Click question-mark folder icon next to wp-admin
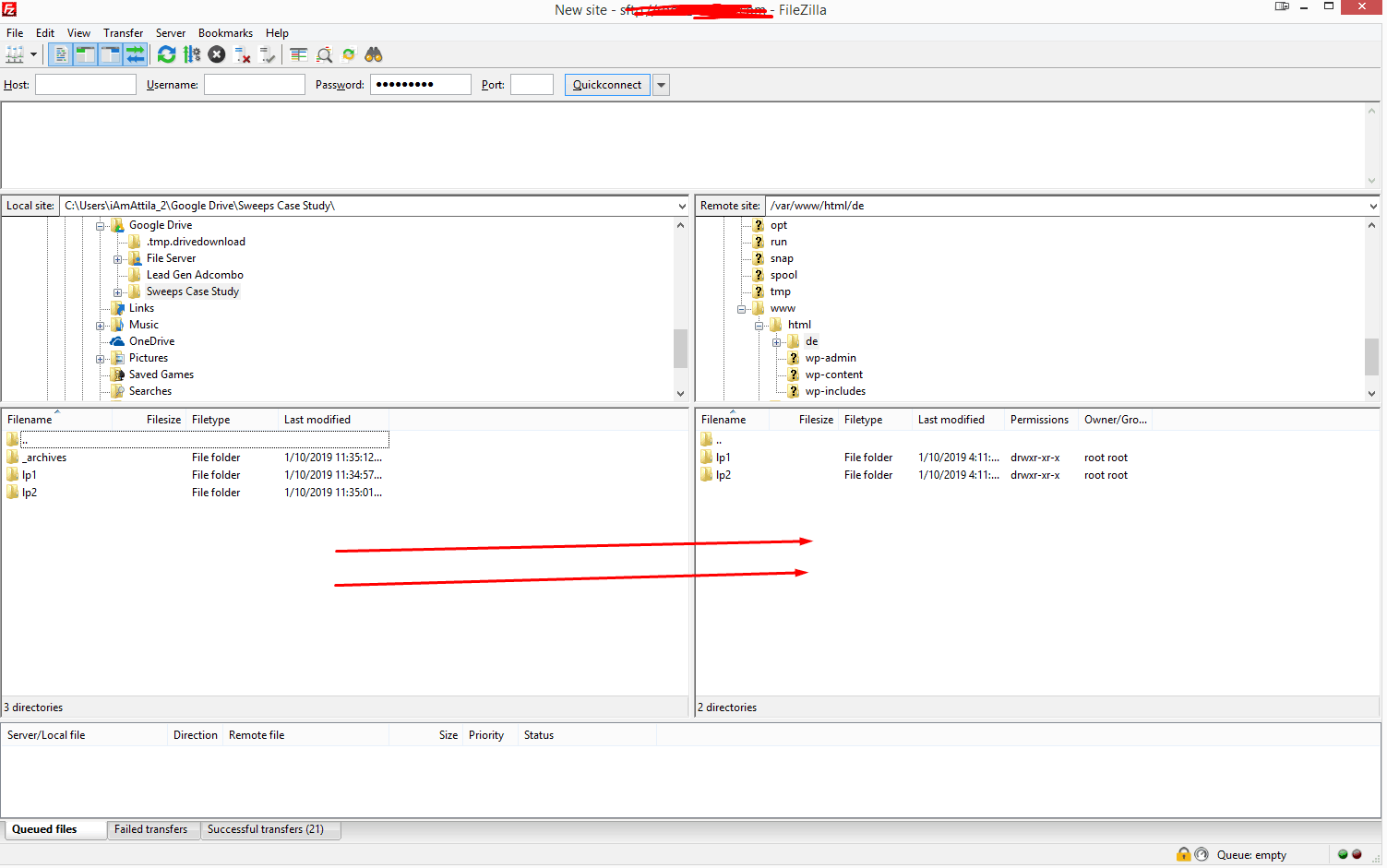 pos(793,358)
